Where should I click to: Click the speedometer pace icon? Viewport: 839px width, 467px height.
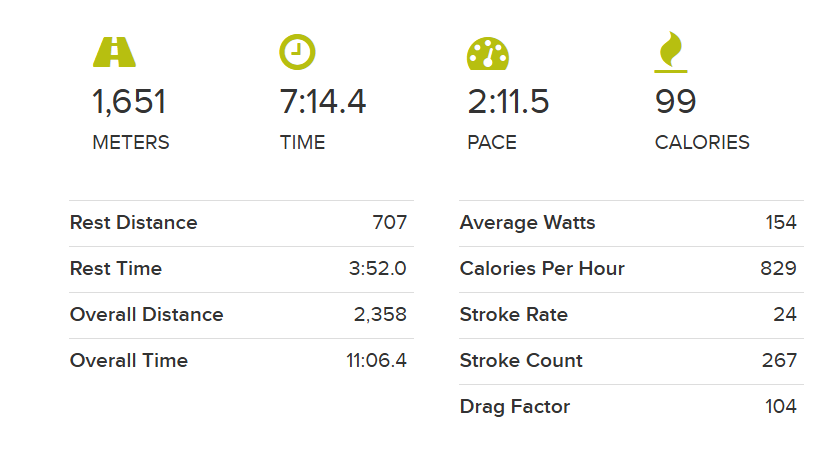pyautogui.click(x=487, y=53)
